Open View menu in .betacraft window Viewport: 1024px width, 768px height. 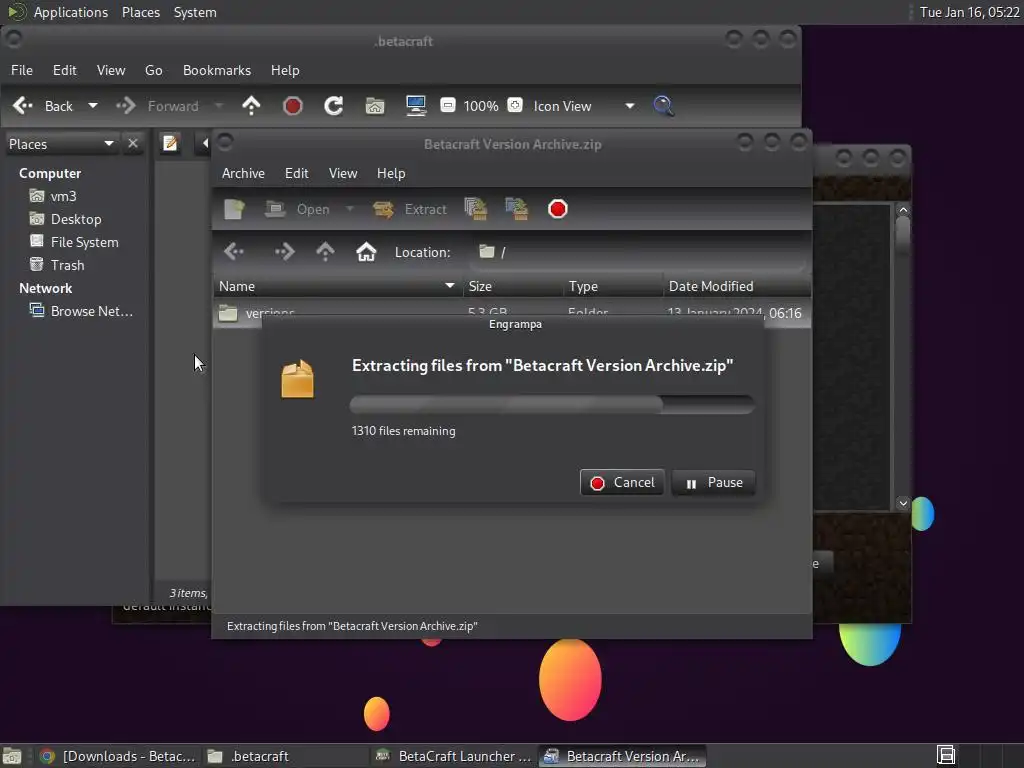[x=111, y=70]
